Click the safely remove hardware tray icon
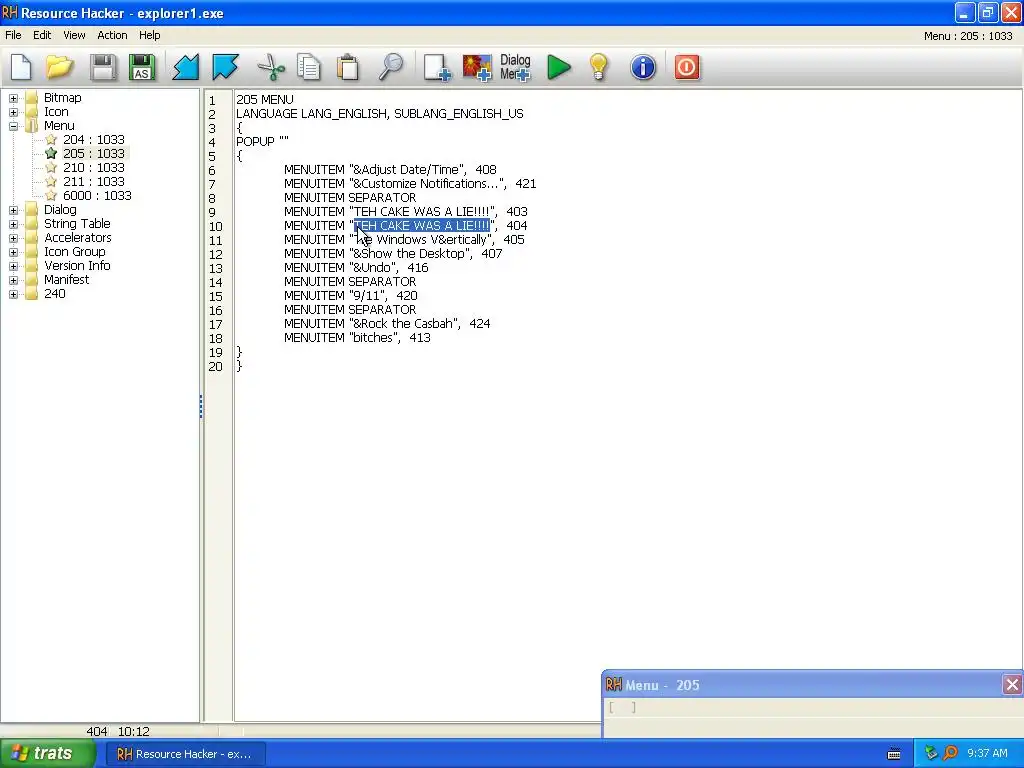Viewport: 1024px width, 768px height. pyautogui.click(x=931, y=754)
